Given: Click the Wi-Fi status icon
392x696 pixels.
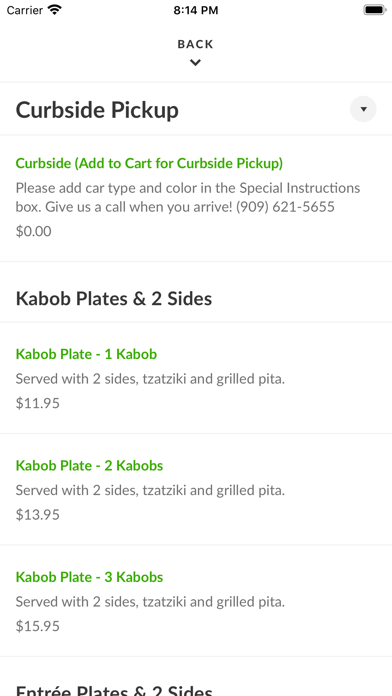Looking at the screenshot, I should pos(55,10).
